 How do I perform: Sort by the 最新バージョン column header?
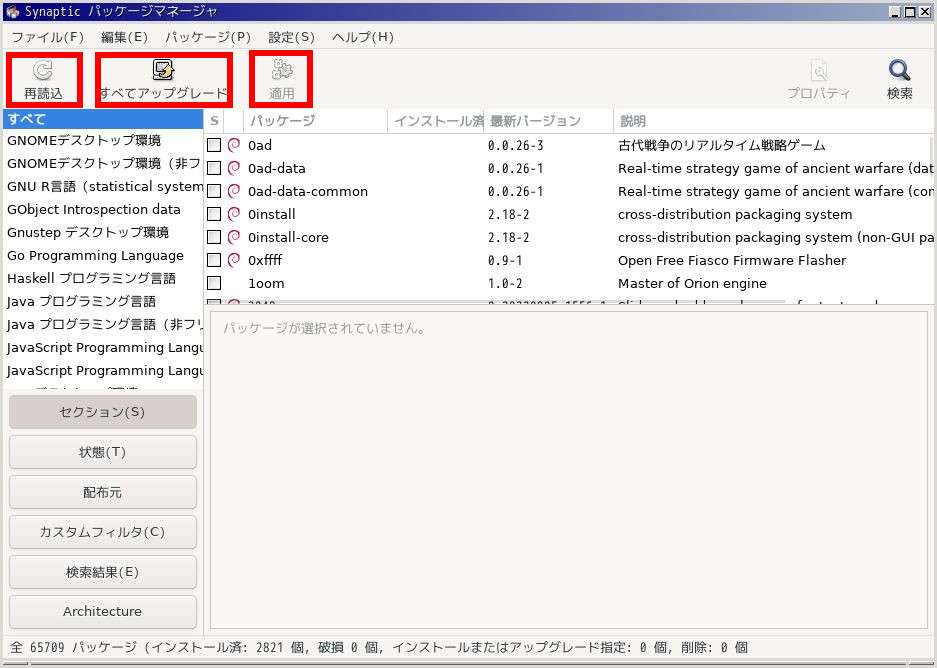pos(548,121)
